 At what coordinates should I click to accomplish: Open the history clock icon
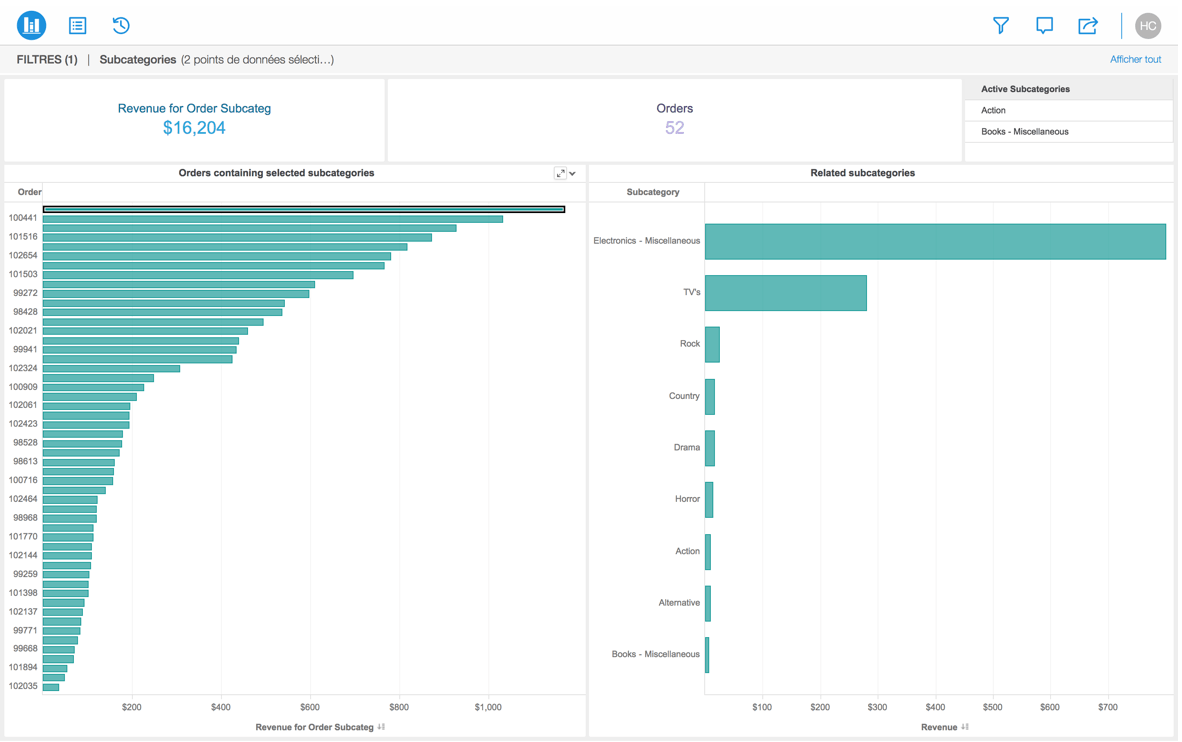[121, 26]
